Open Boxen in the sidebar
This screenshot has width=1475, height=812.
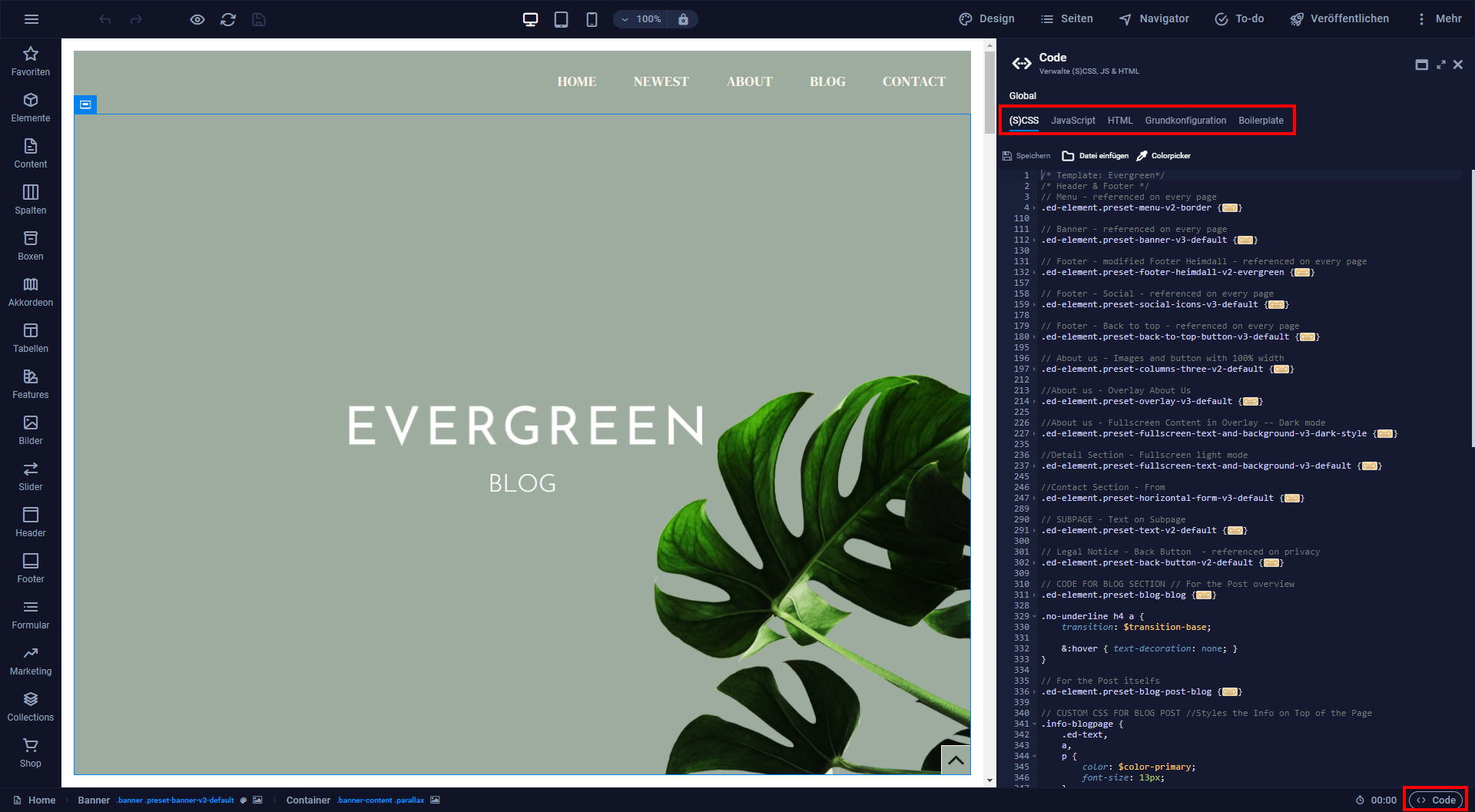(31, 246)
